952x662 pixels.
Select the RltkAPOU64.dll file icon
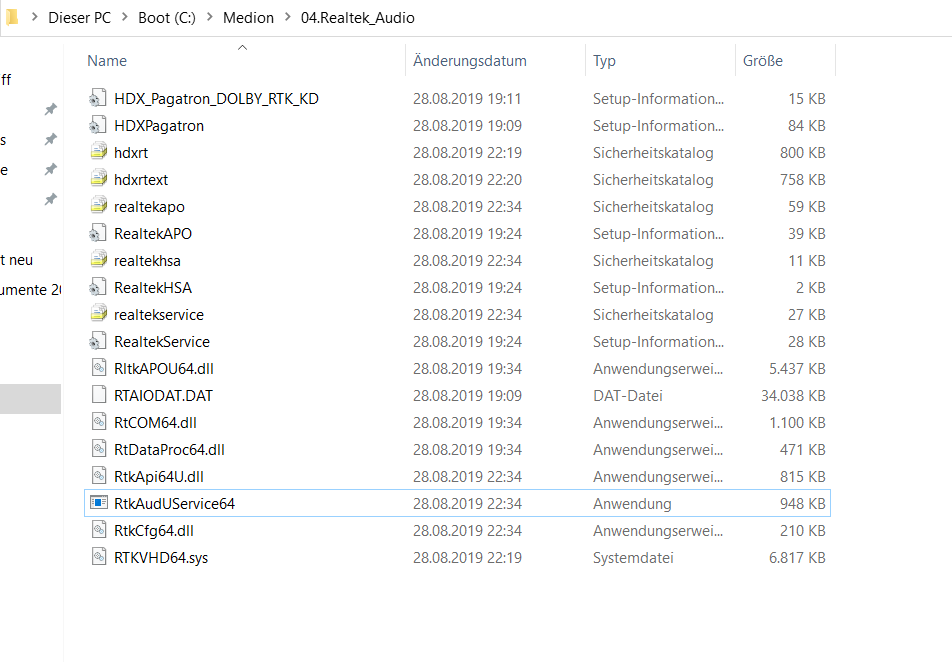97,369
